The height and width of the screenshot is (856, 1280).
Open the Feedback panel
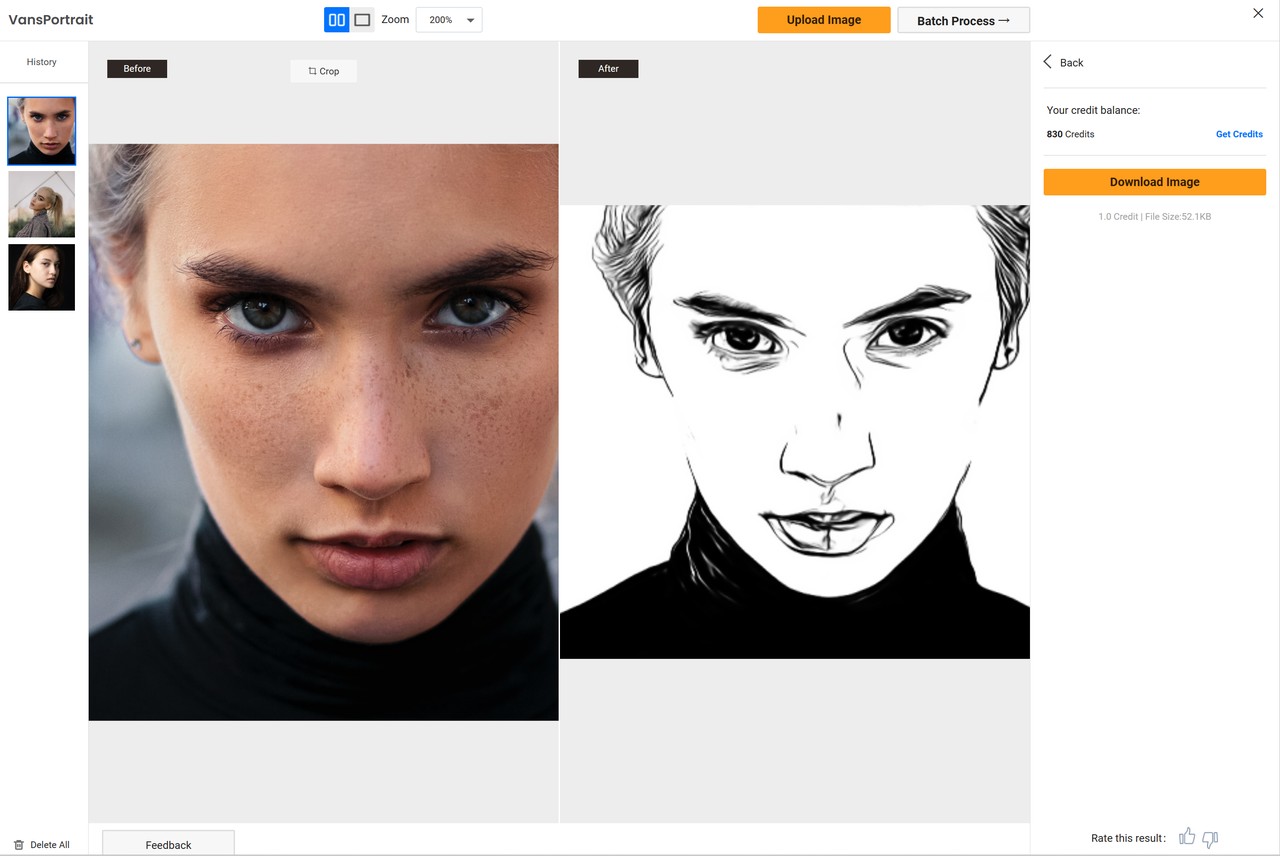point(168,844)
